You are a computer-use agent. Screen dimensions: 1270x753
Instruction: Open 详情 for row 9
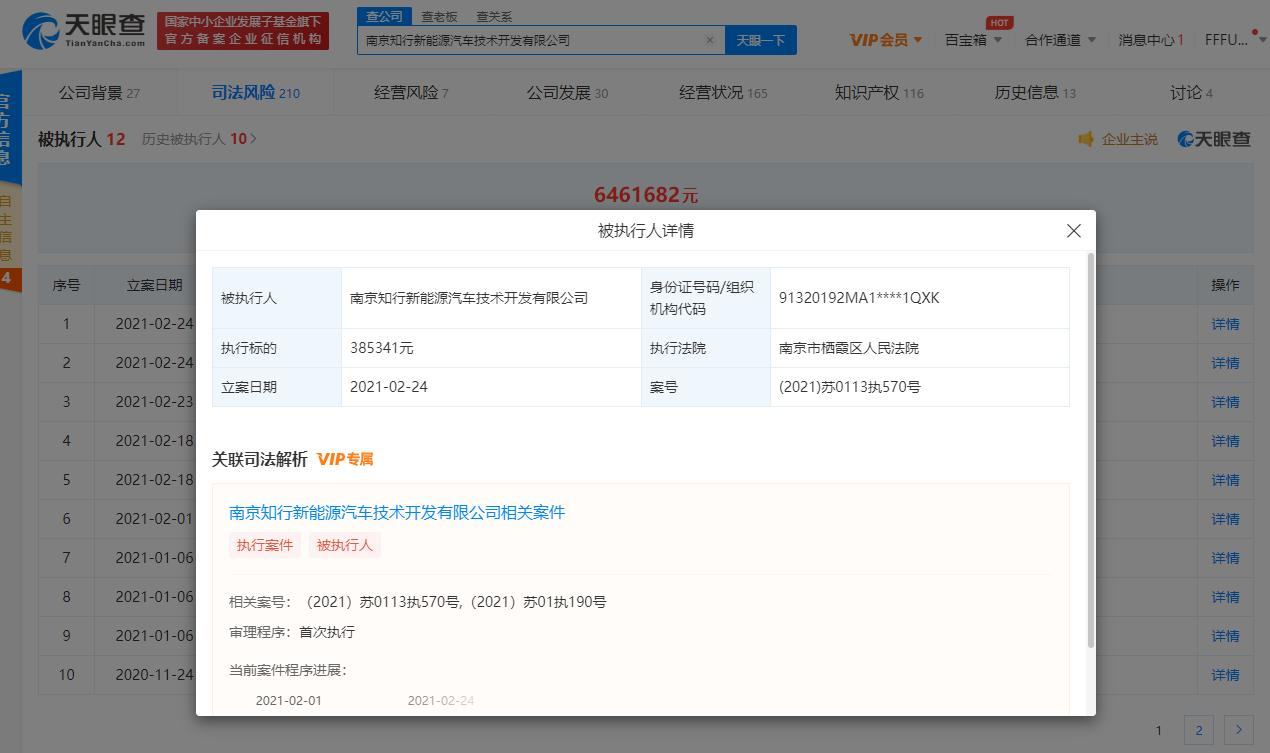(x=1225, y=636)
